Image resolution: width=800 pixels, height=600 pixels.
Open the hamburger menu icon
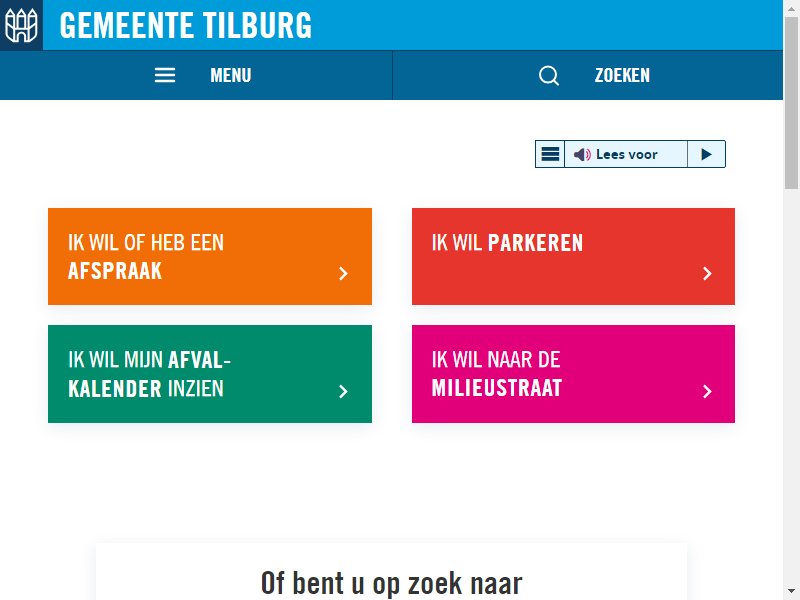pos(165,75)
